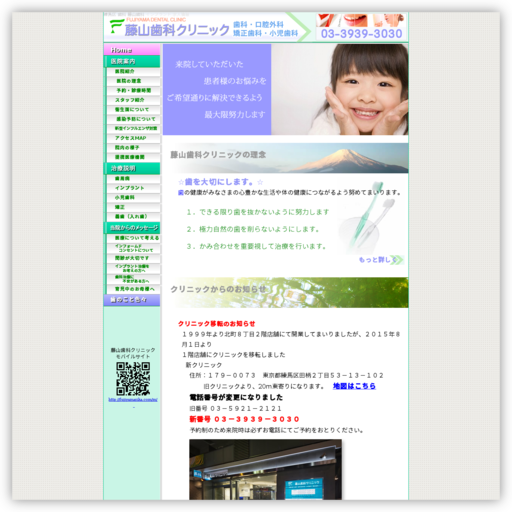Image resolution: width=512 pixels, height=512 pixels.
Task: Open 育児中のお母様へ menu item
Action: pos(133,289)
